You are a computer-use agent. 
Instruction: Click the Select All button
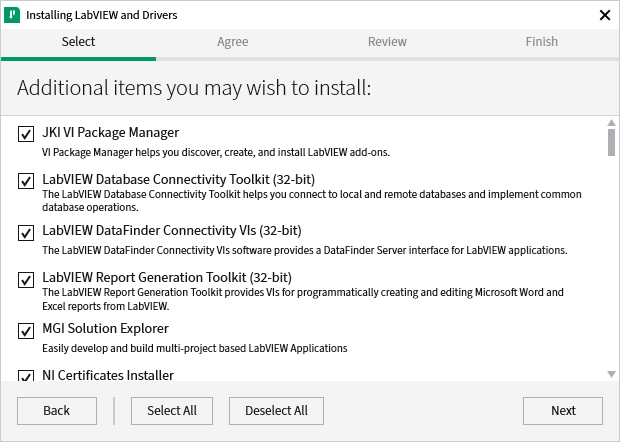pos(171,410)
